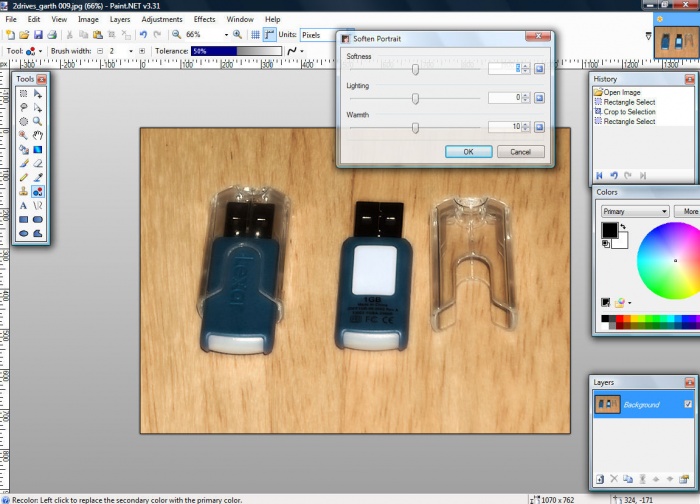Choose the Text tool

tap(23, 204)
